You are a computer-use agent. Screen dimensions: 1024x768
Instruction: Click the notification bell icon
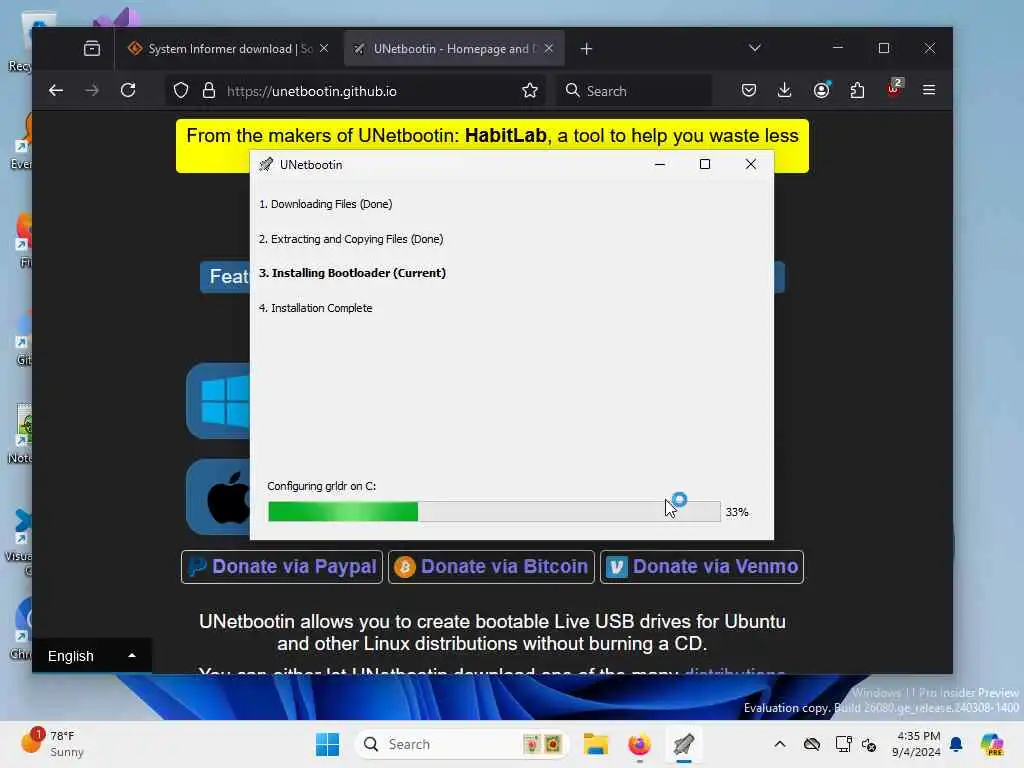point(956,744)
